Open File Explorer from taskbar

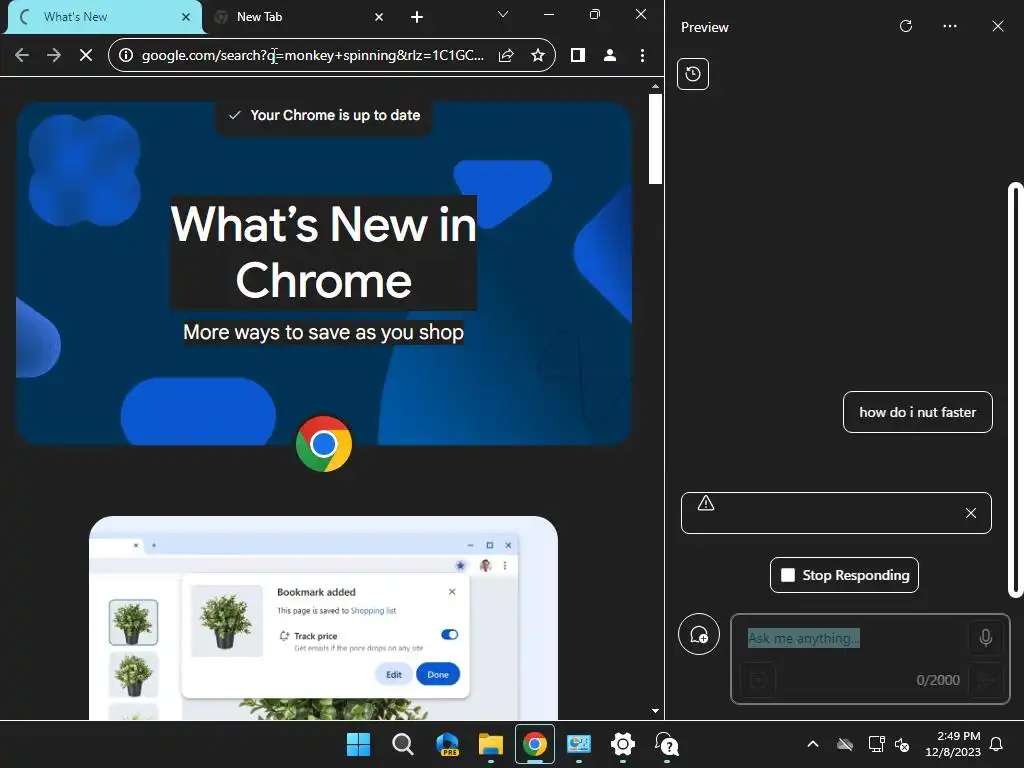(x=490, y=744)
